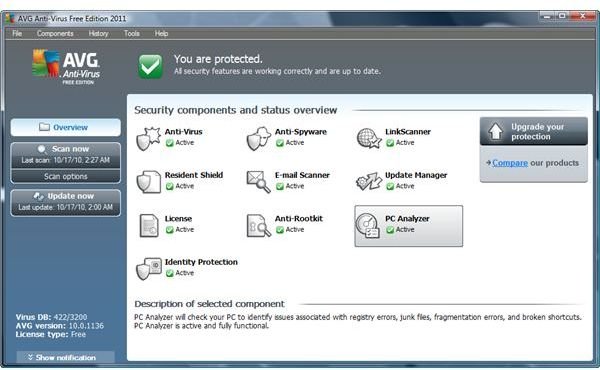Click the Update Manager label
Viewport: 600px width, 370px height.
tap(416, 175)
